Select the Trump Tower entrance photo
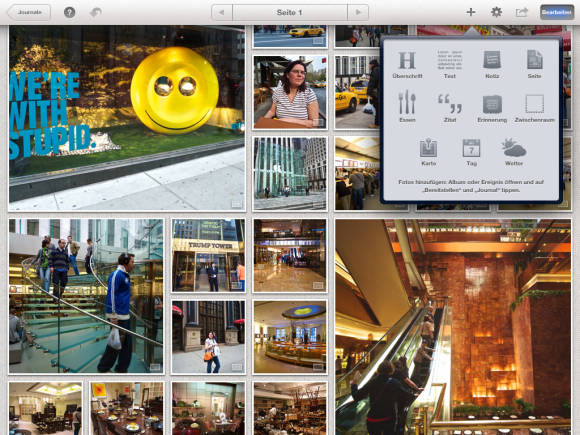 click(208, 255)
